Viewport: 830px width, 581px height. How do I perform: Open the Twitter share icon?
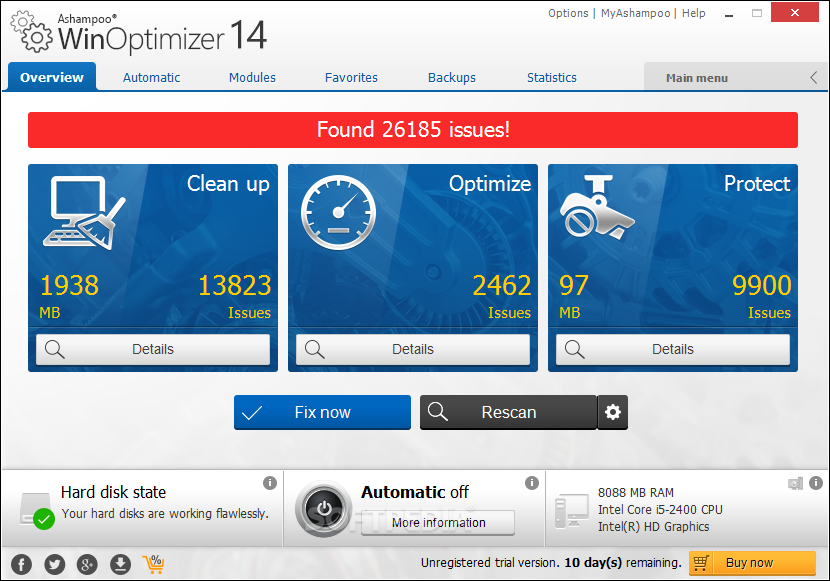55,565
